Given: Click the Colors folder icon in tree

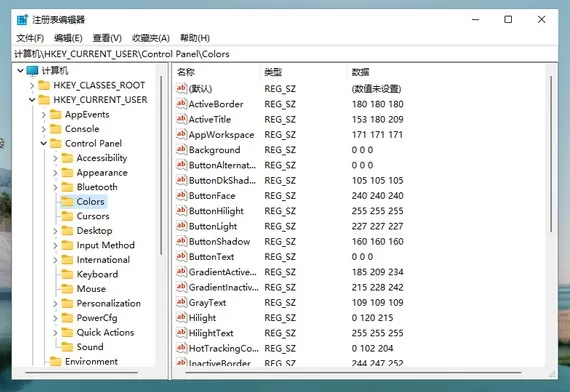Looking at the screenshot, I should [x=67, y=201].
